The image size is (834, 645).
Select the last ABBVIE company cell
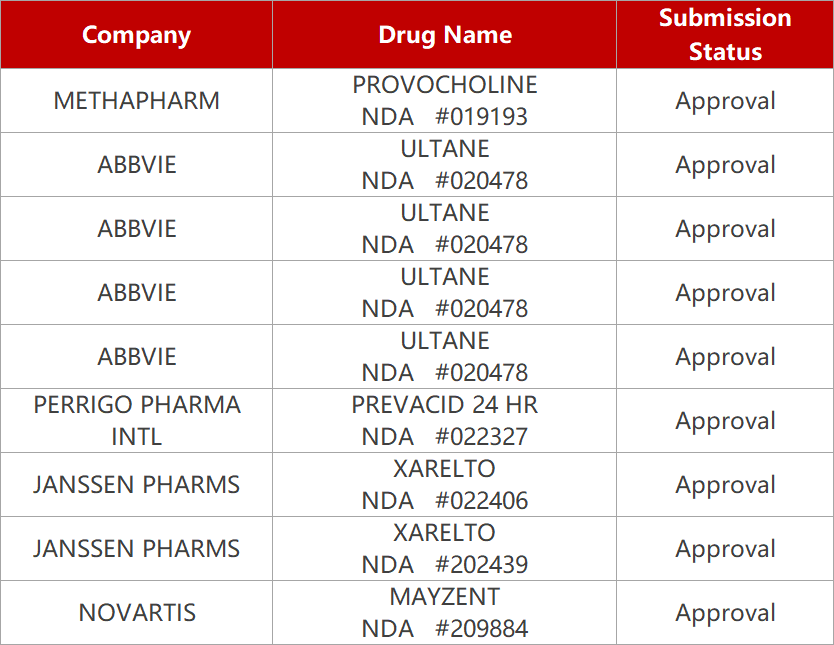(x=136, y=357)
